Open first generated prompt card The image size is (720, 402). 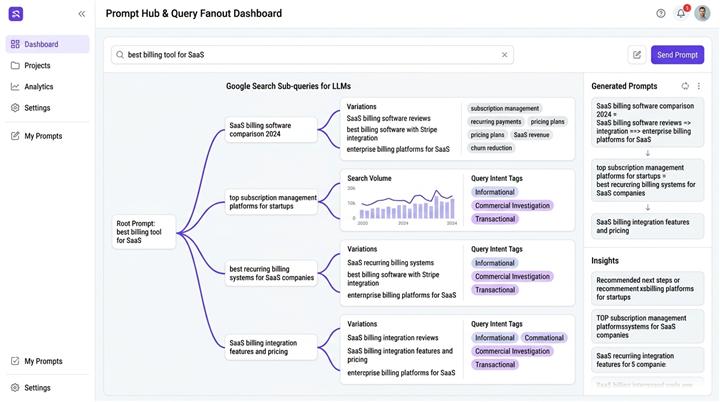coord(647,123)
